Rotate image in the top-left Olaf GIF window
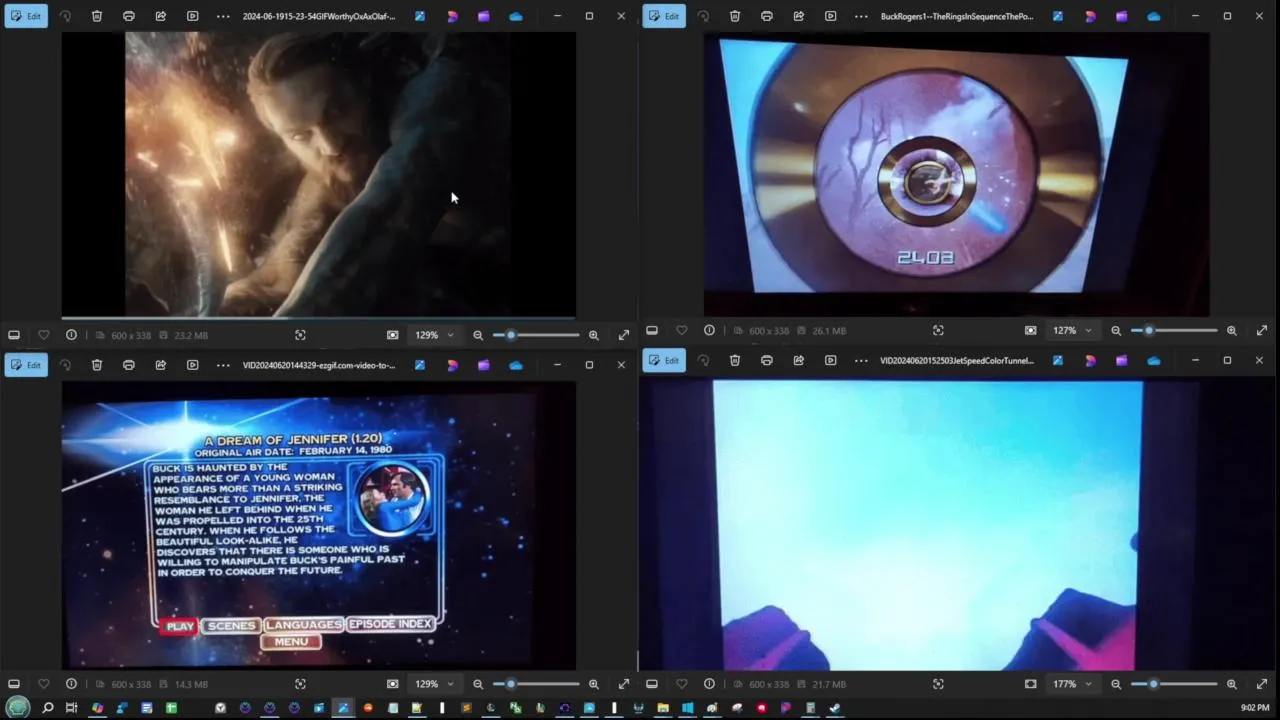This screenshot has height=720, width=1280. pos(65,16)
